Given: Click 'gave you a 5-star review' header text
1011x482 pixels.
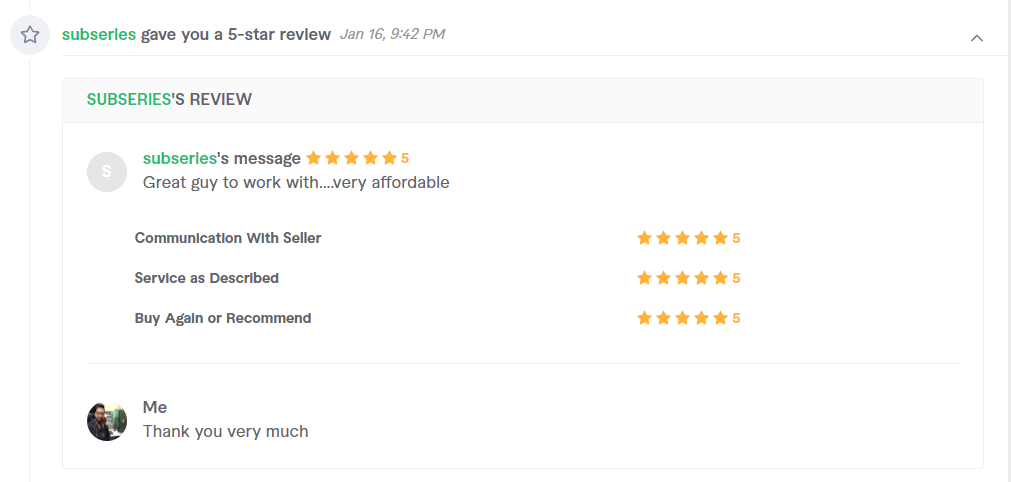Looking at the screenshot, I should click(x=236, y=34).
